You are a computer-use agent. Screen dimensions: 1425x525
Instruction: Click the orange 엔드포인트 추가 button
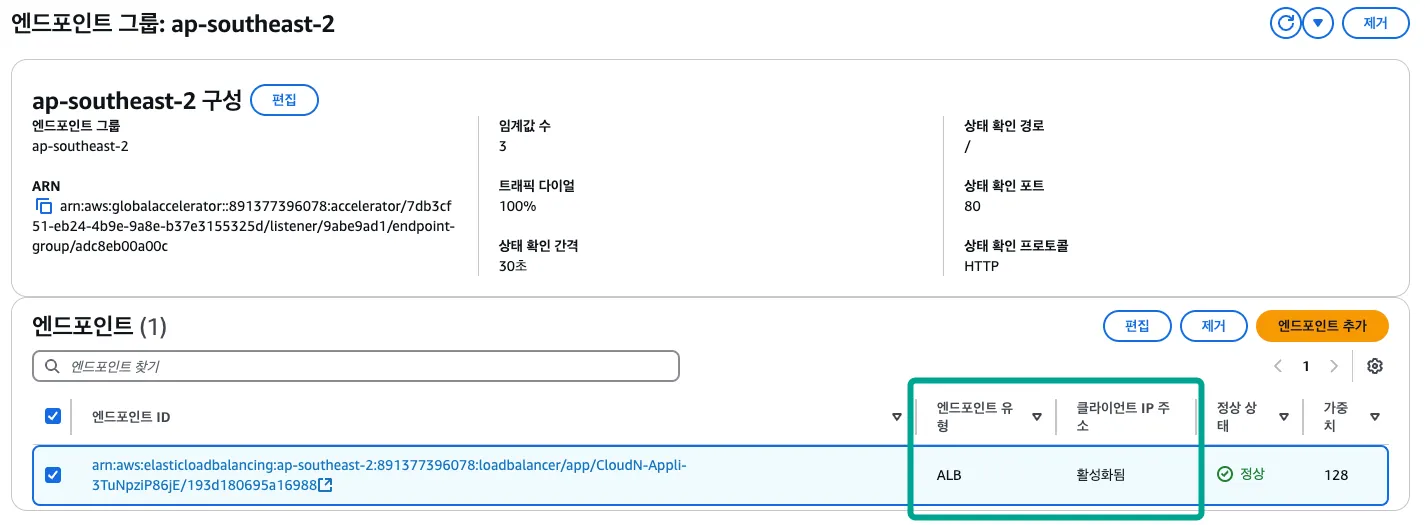coord(1322,326)
